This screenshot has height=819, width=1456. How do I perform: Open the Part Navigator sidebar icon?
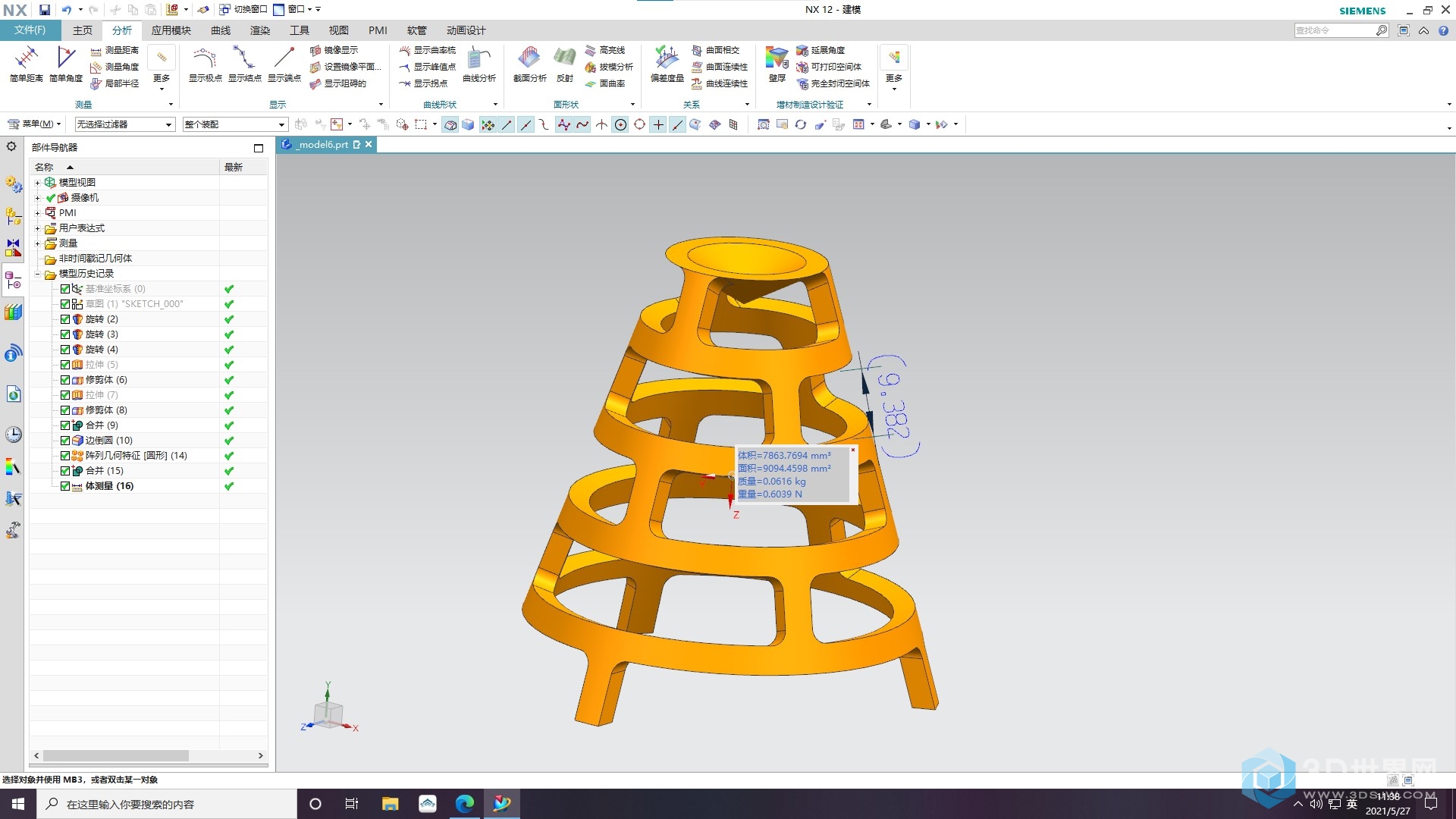click(x=13, y=282)
